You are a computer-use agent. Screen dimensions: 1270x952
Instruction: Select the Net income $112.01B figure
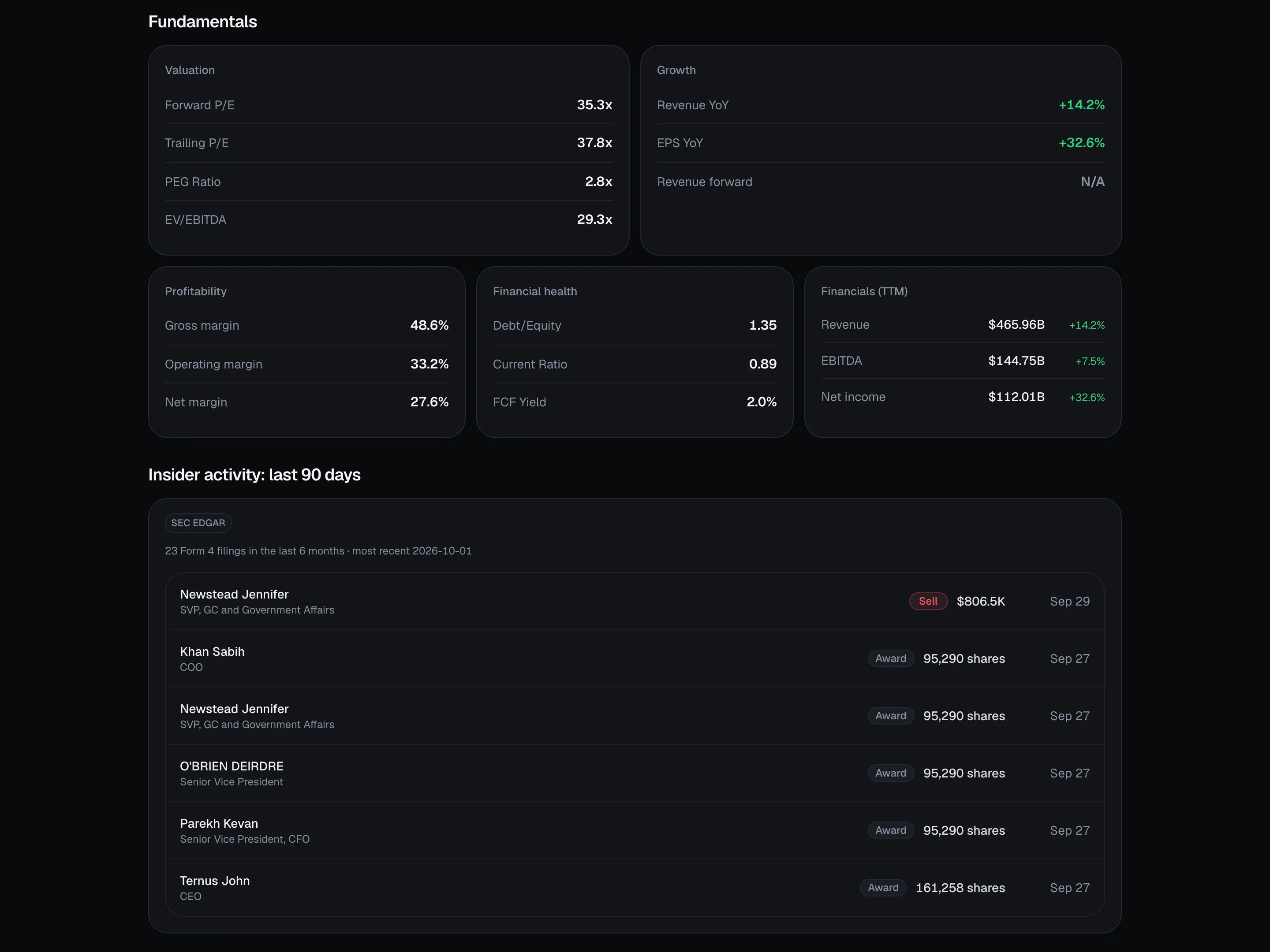pyautogui.click(x=1016, y=397)
